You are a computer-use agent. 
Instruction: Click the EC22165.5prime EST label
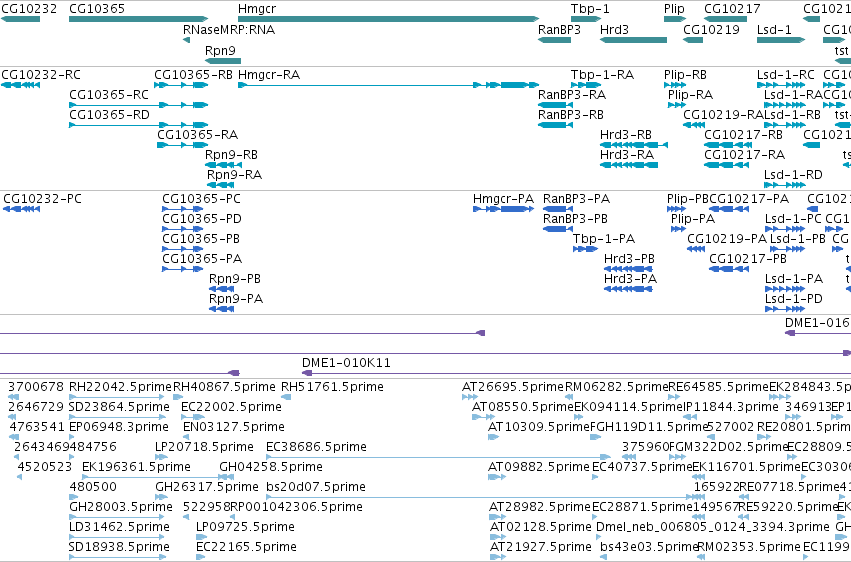[246, 547]
